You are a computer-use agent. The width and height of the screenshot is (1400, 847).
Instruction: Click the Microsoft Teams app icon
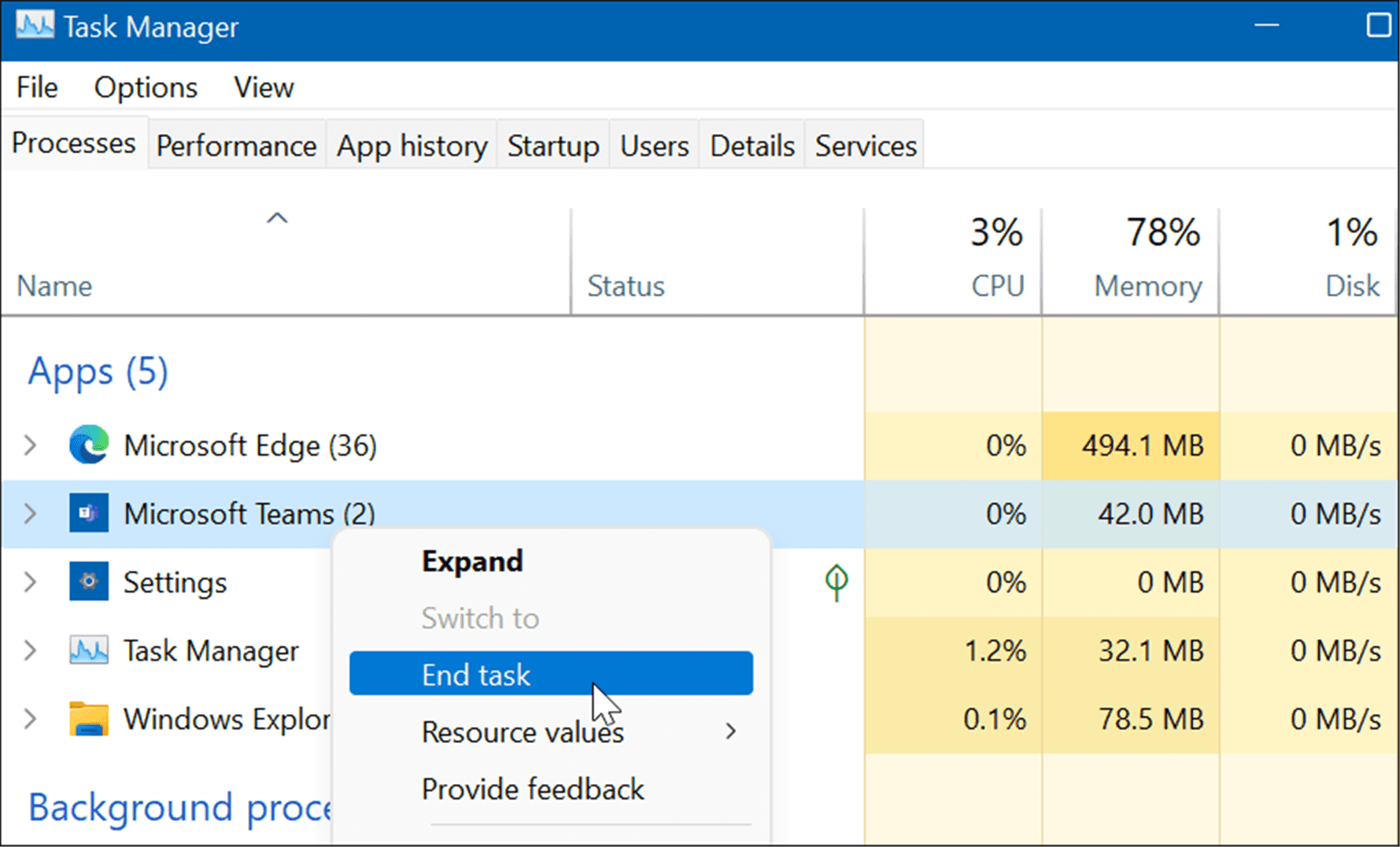pyautogui.click(x=88, y=513)
